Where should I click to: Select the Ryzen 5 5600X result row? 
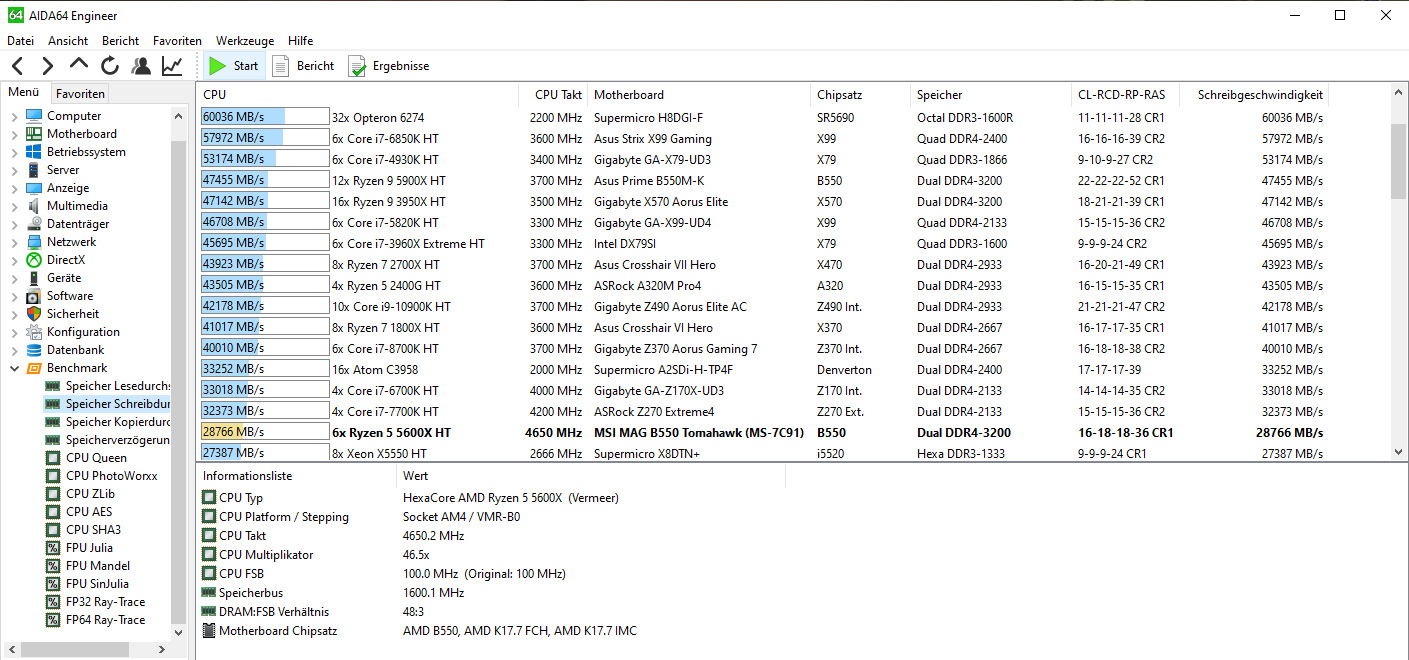pyautogui.click(x=700, y=433)
